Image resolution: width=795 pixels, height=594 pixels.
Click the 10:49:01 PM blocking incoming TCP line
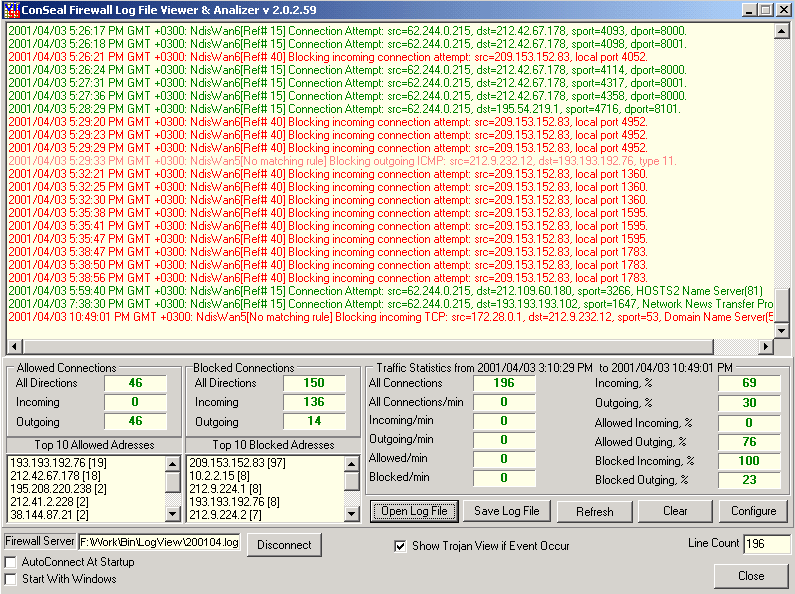coord(390,317)
